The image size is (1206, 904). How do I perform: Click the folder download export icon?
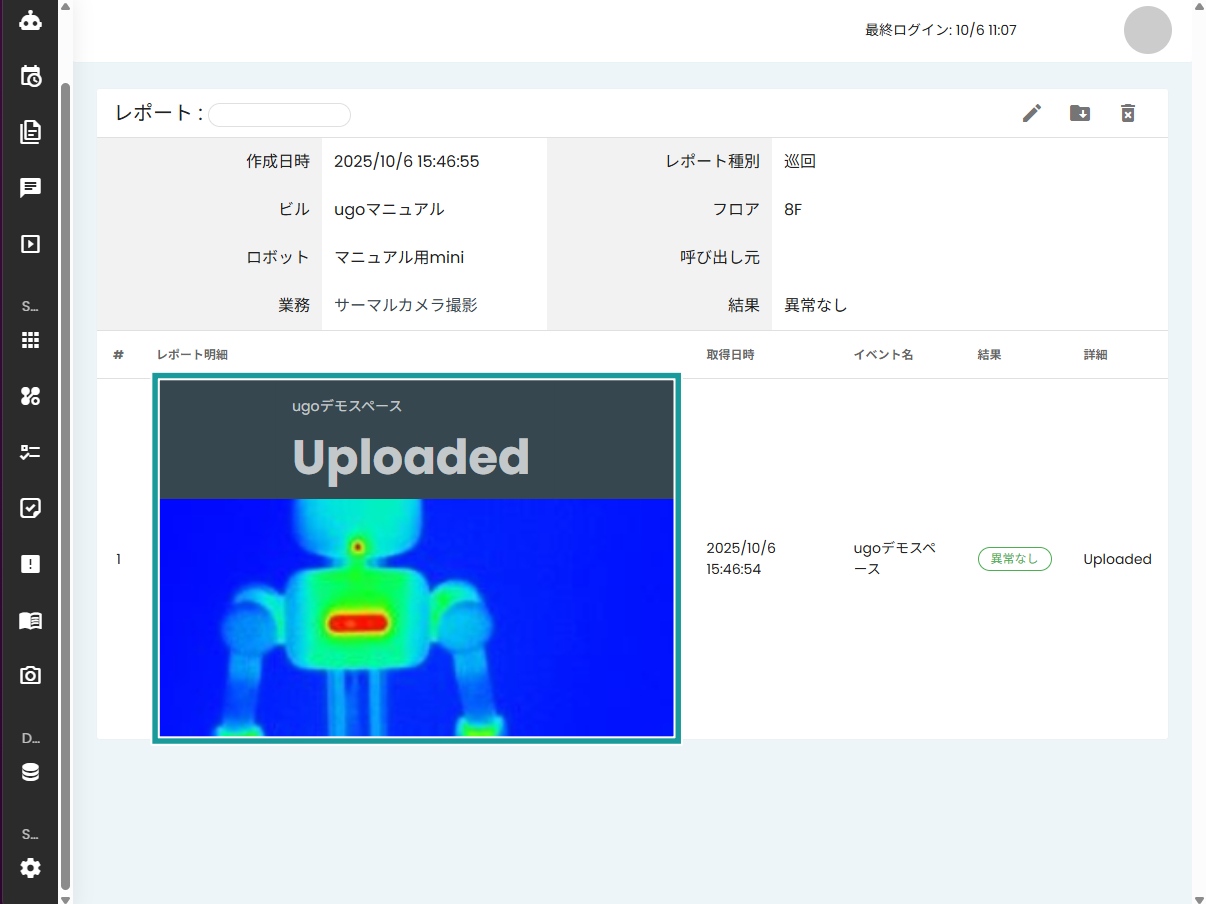point(1079,113)
